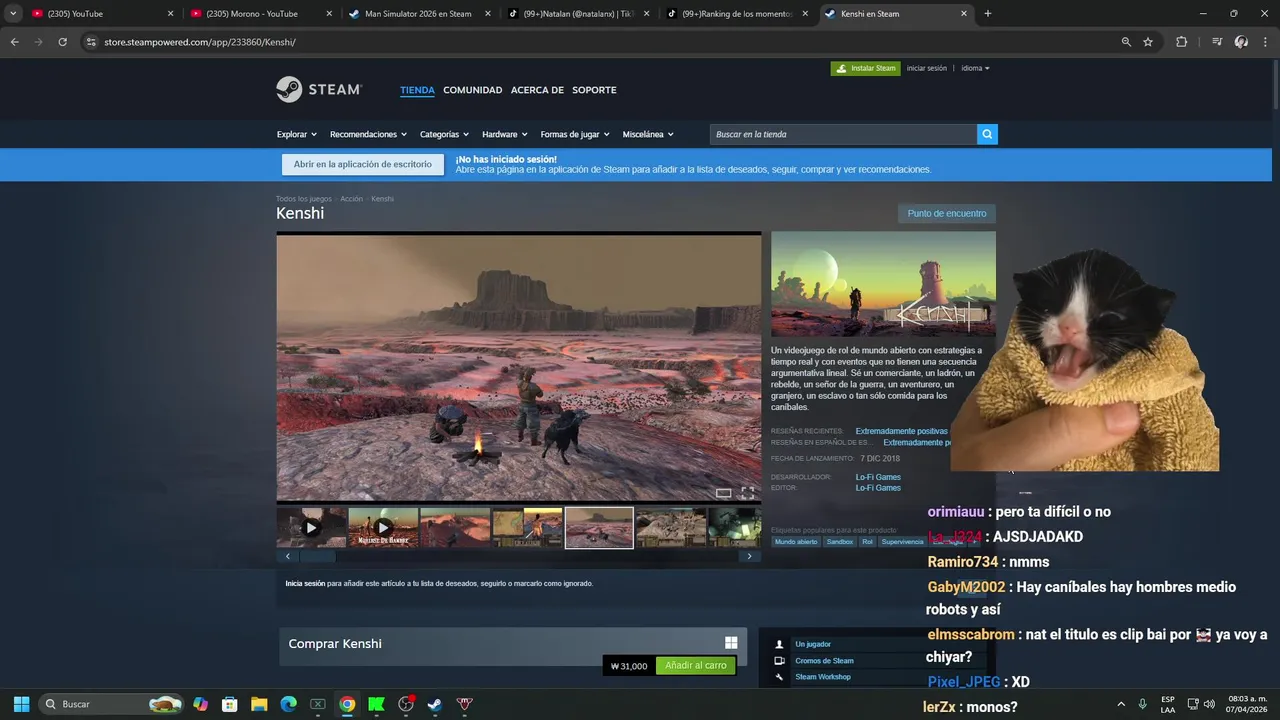Click the Punto de encuentro button
This screenshot has height=720, width=1280.
click(x=947, y=213)
